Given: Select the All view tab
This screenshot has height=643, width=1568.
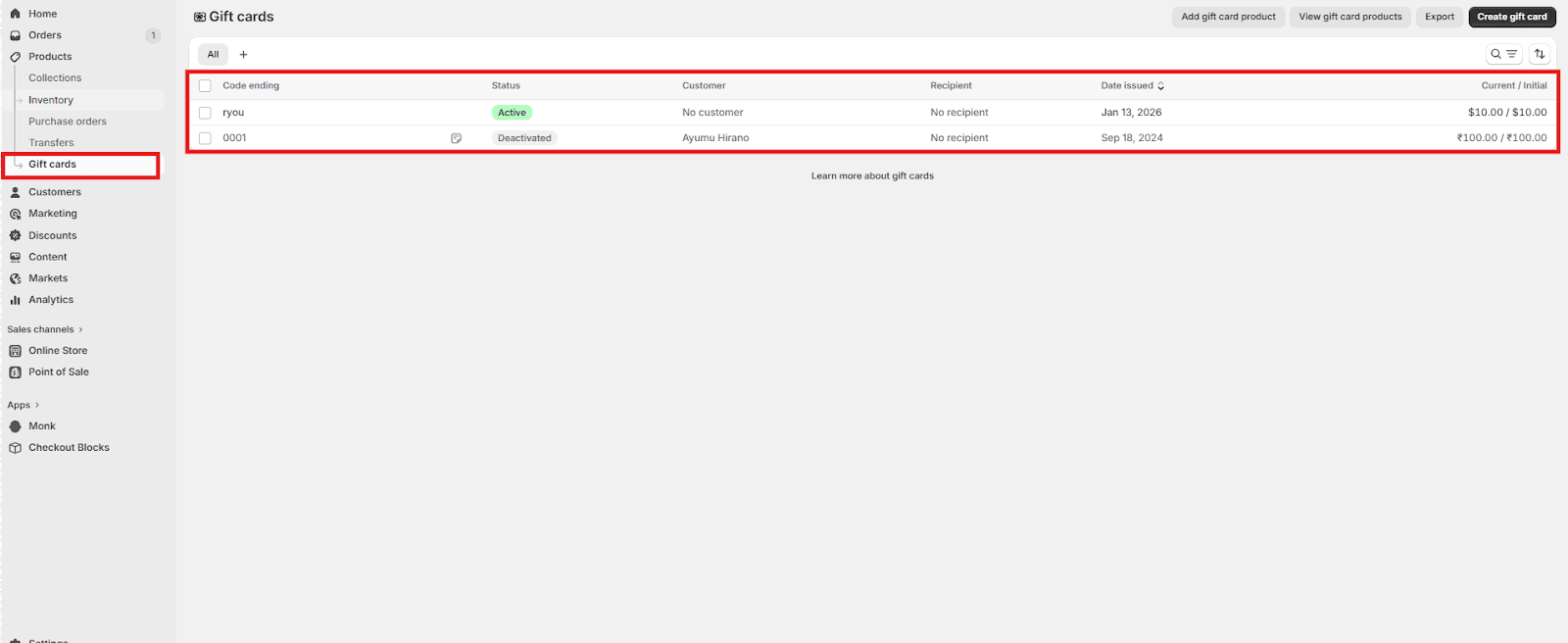Looking at the screenshot, I should [x=213, y=55].
